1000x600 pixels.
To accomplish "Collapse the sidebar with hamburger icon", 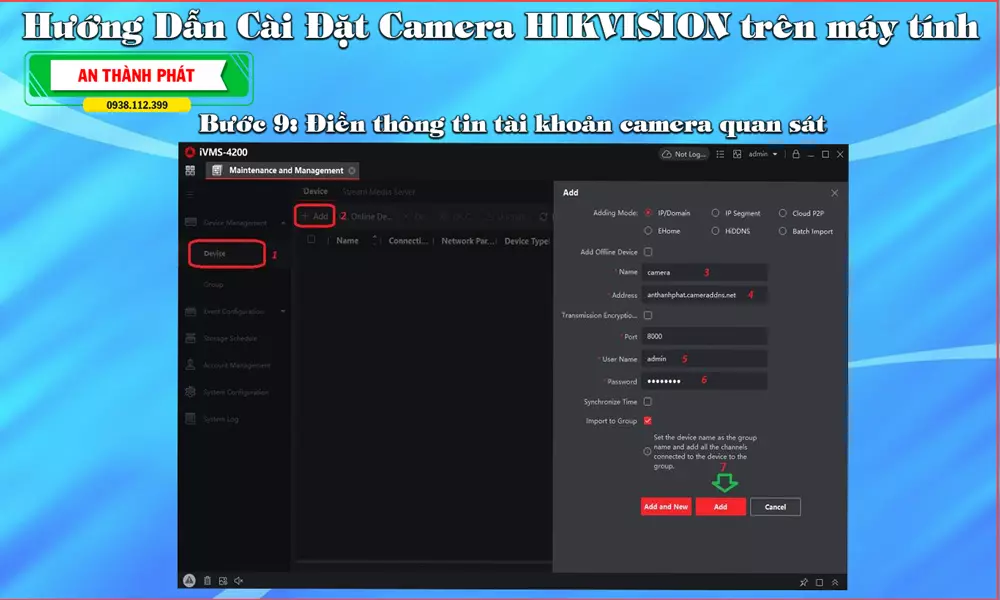I will [190, 194].
